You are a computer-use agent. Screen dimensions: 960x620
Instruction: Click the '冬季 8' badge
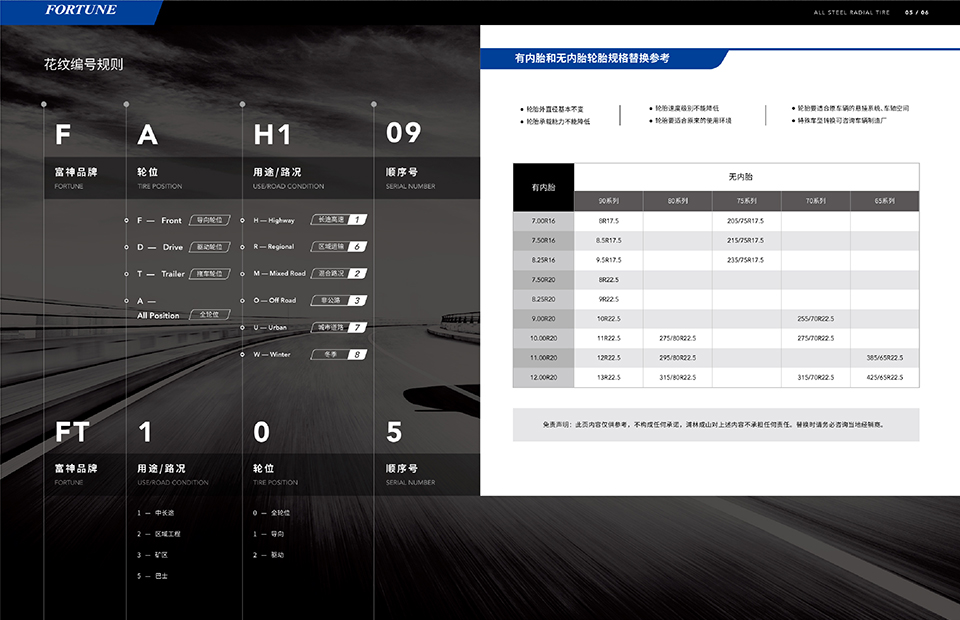pos(339,354)
